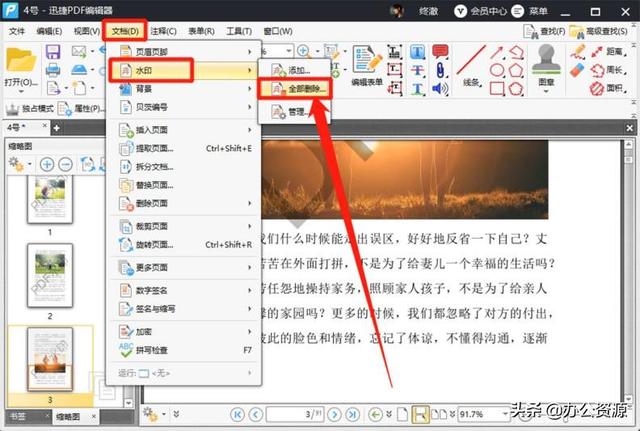Open 工具(T) Tools menu
This screenshot has width=640, height=431.
tap(239, 31)
